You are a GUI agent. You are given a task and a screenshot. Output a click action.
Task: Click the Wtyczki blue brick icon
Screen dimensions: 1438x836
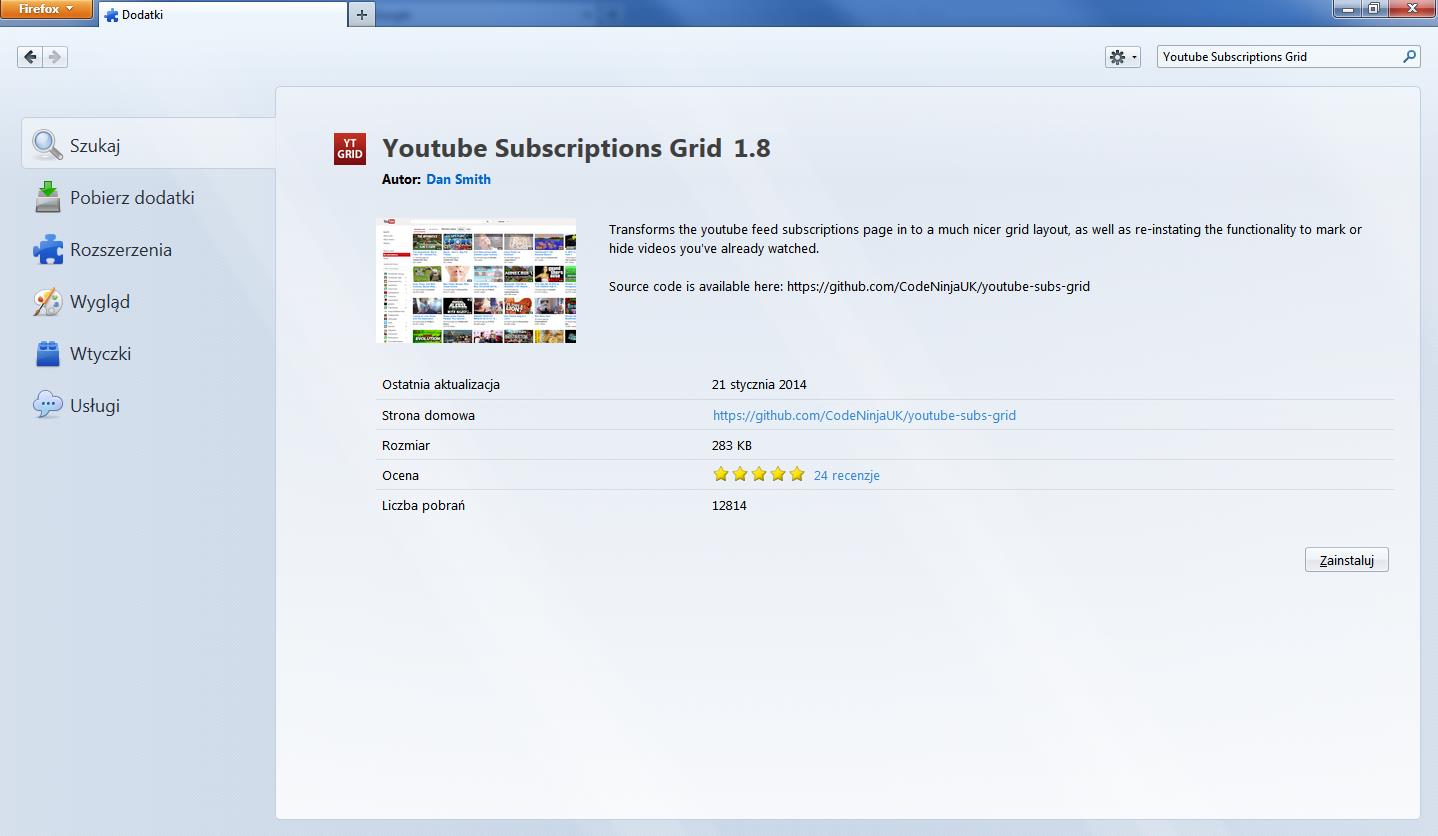pyautogui.click(x=47, y=353)
